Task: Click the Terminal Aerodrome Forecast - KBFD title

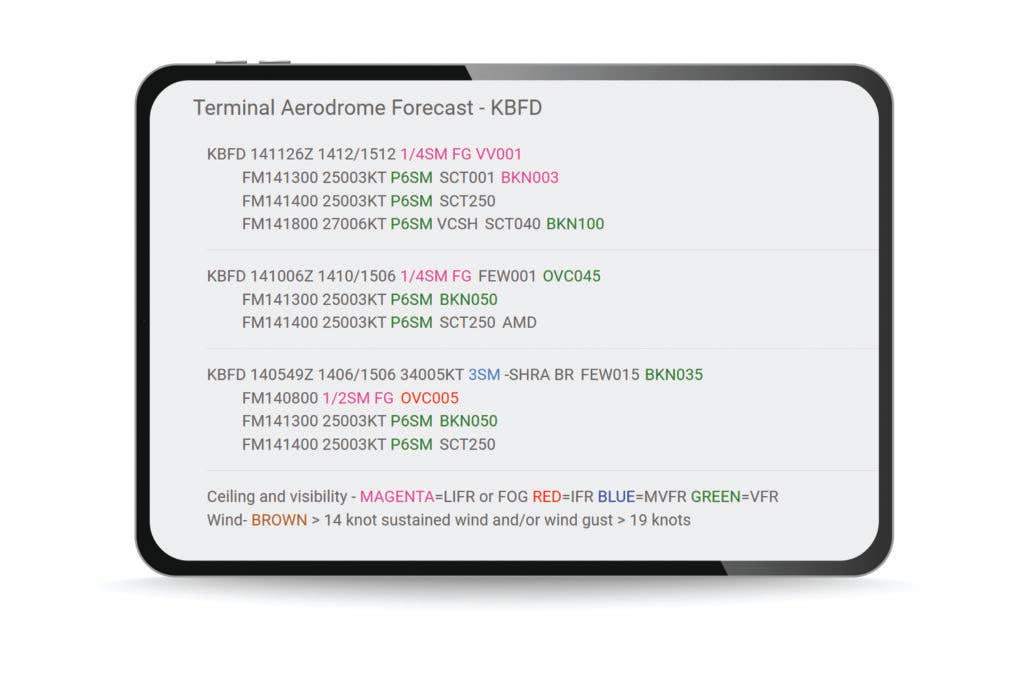Action: [367, 108]
